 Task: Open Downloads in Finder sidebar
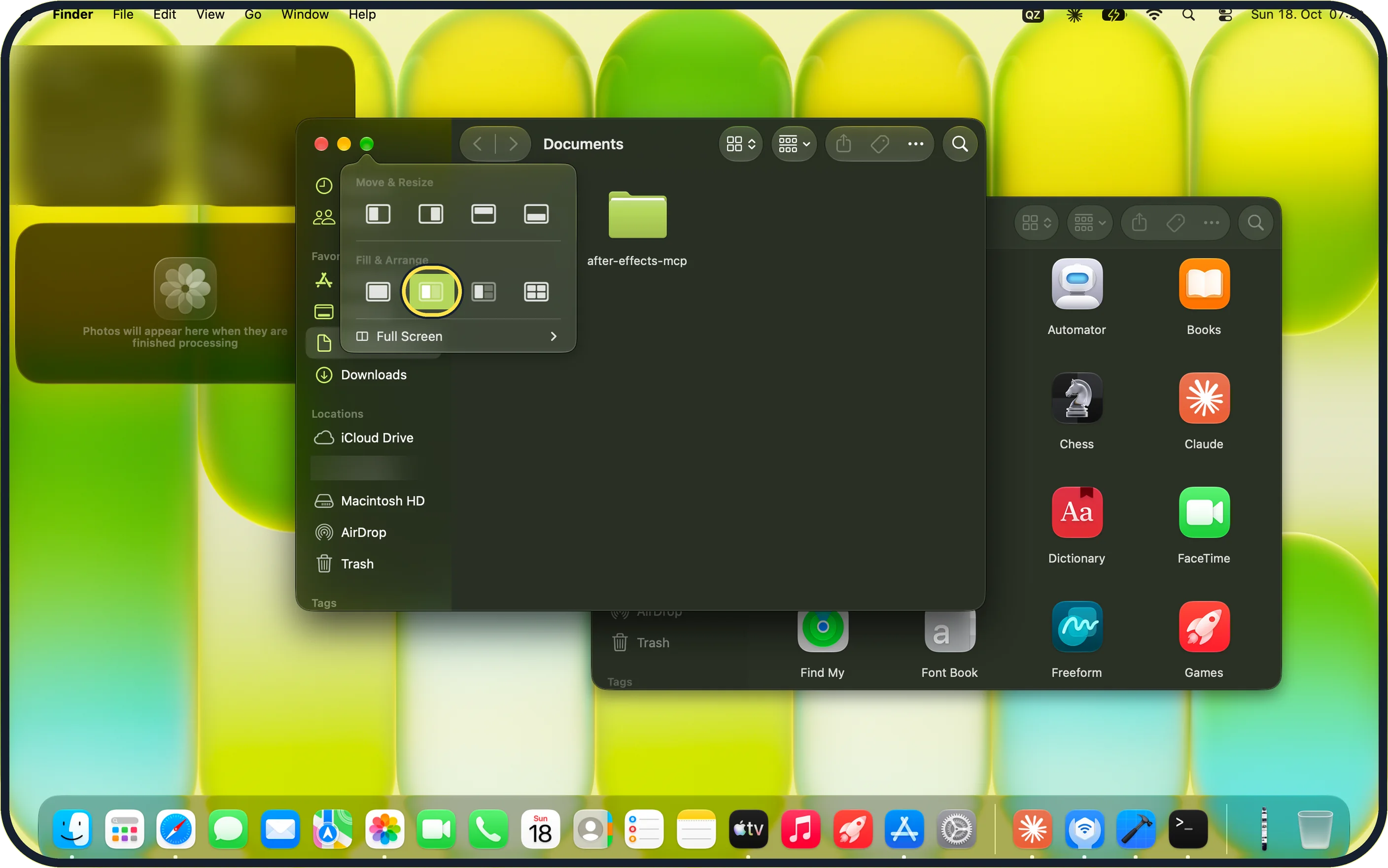[374, 375]
